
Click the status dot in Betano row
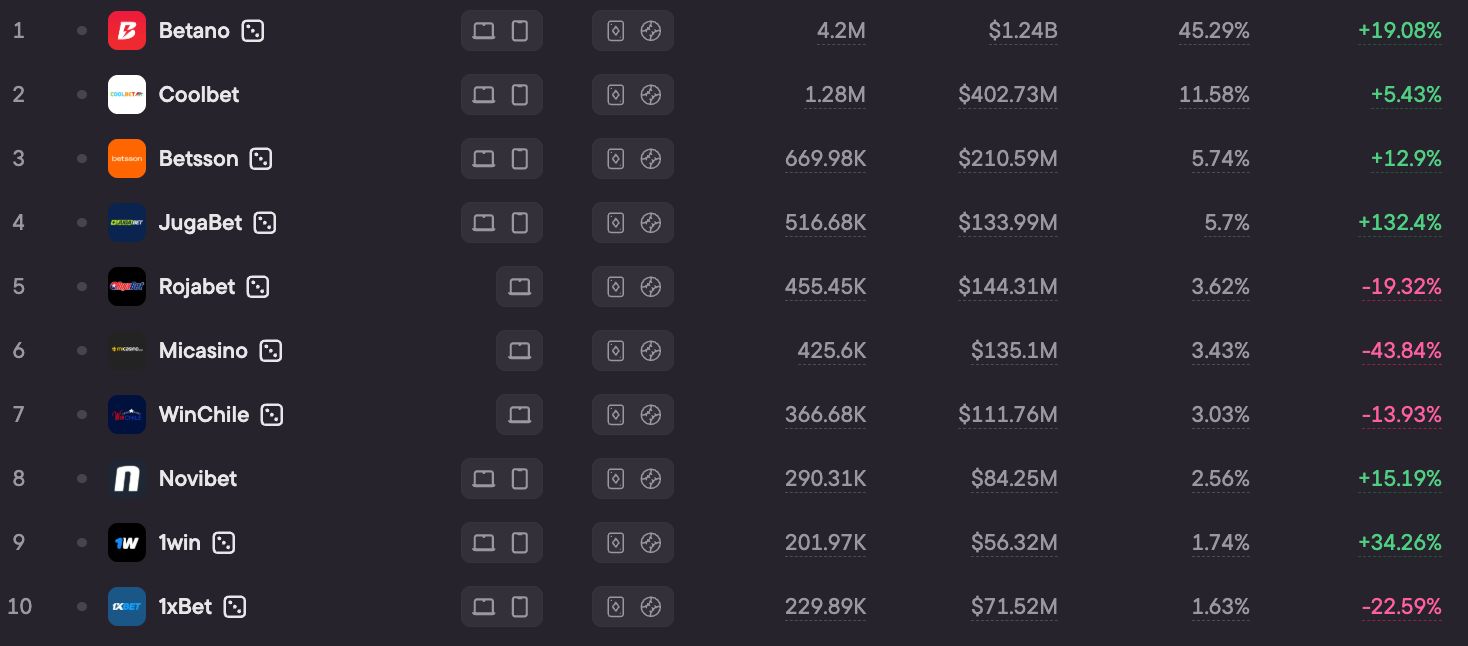[82, 31]
